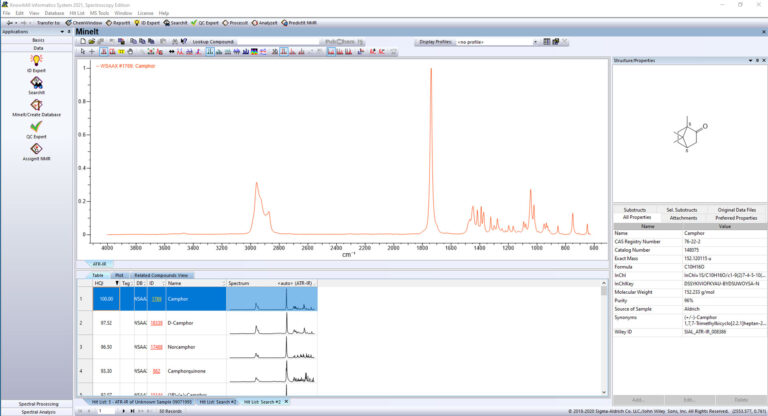Open the MineIt/Create Database application

point(36,109)
